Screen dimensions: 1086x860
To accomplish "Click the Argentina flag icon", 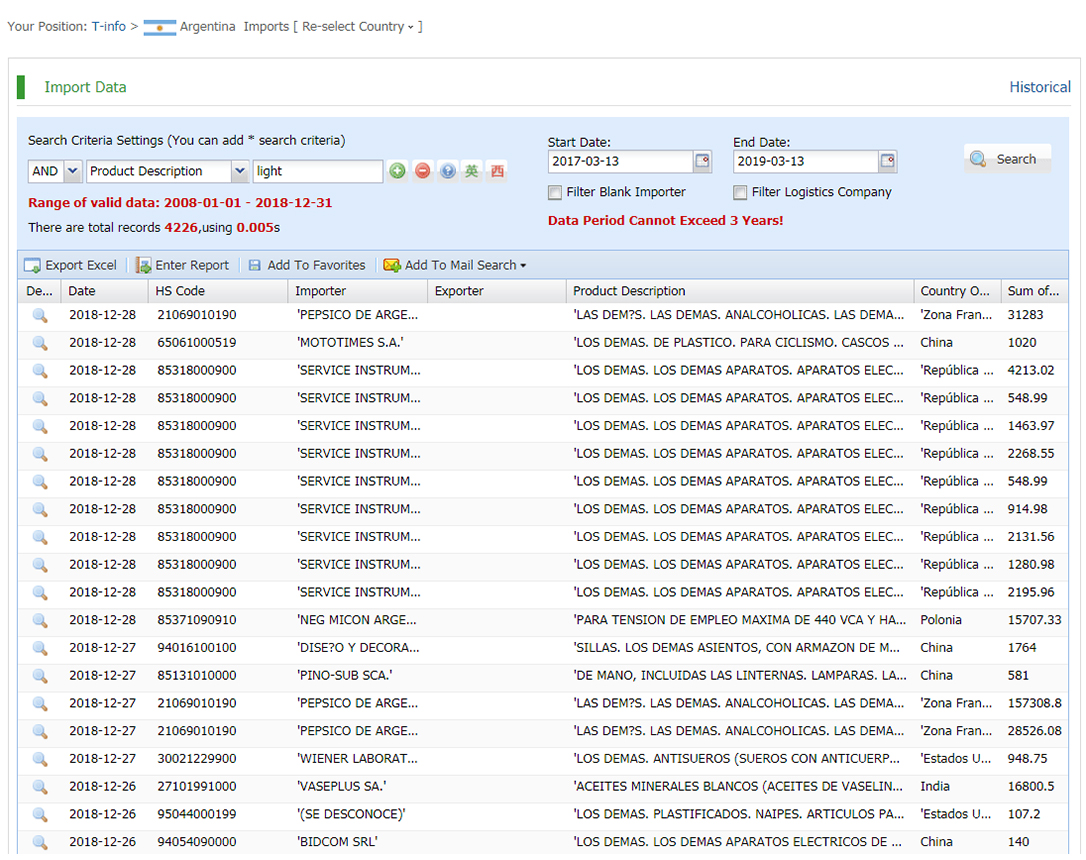I will click(x=159, y=27).
